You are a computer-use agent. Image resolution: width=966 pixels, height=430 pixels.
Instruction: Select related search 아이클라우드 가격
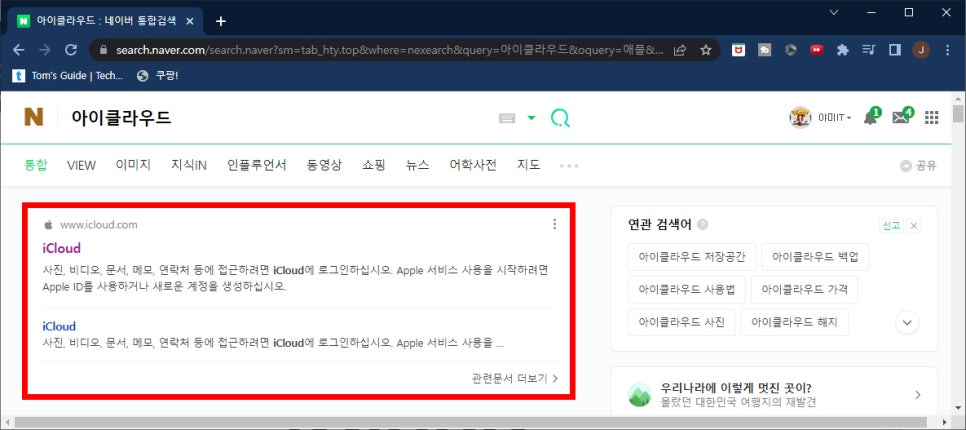point(805,290)
